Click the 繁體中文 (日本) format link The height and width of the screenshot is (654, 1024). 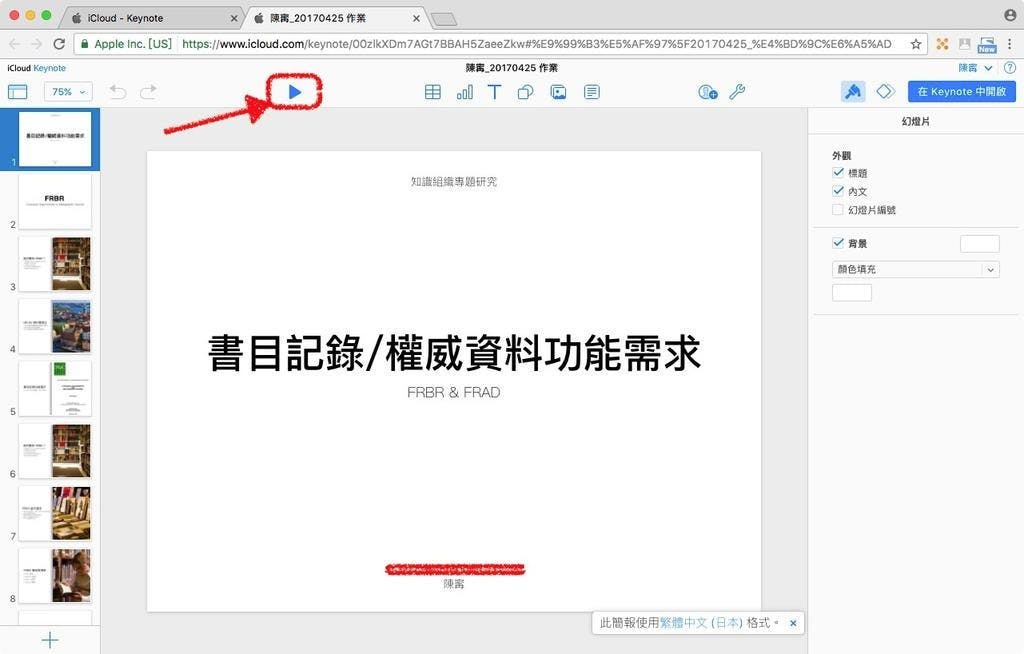[x=701, y=623]
